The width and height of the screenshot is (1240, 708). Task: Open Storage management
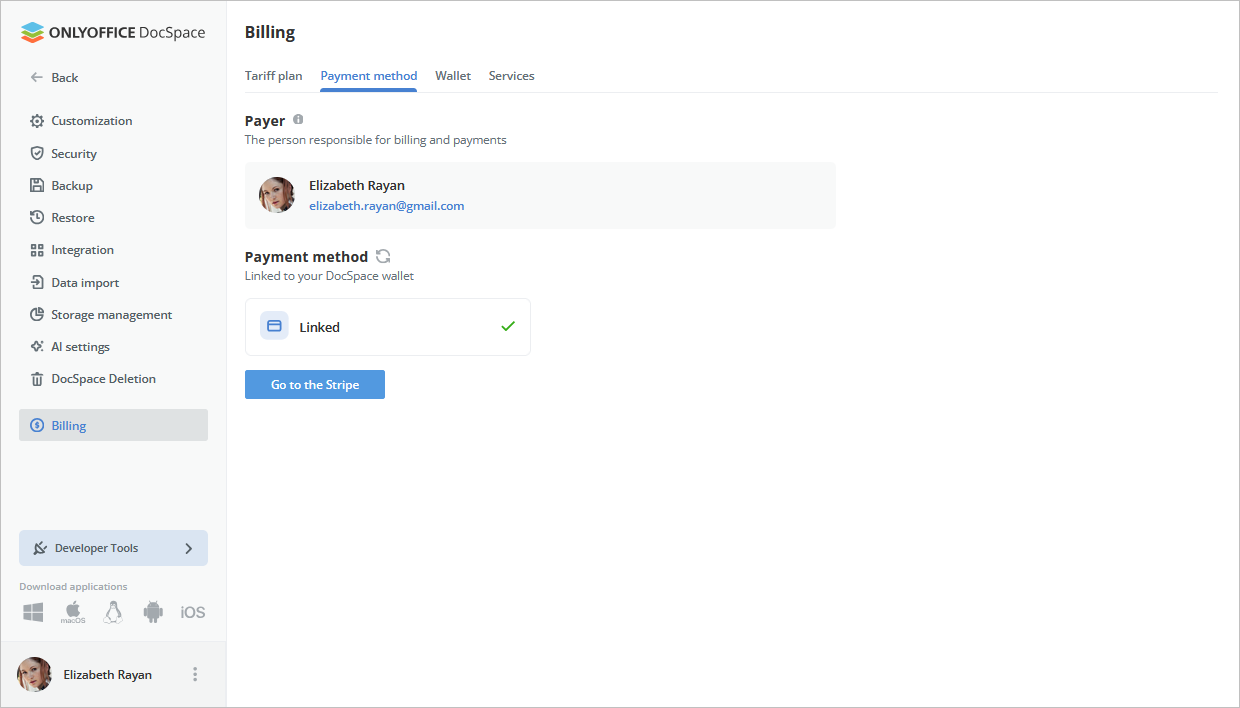pyautogui.click(x=113, y=314)
